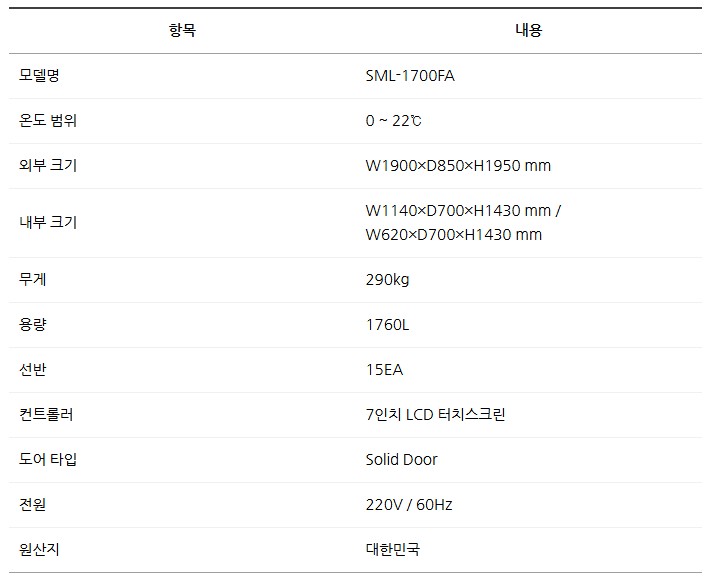This screenshot has height=579, width=718.
Task: Click the 외부 크기 row label
Action: click(48, 166)
